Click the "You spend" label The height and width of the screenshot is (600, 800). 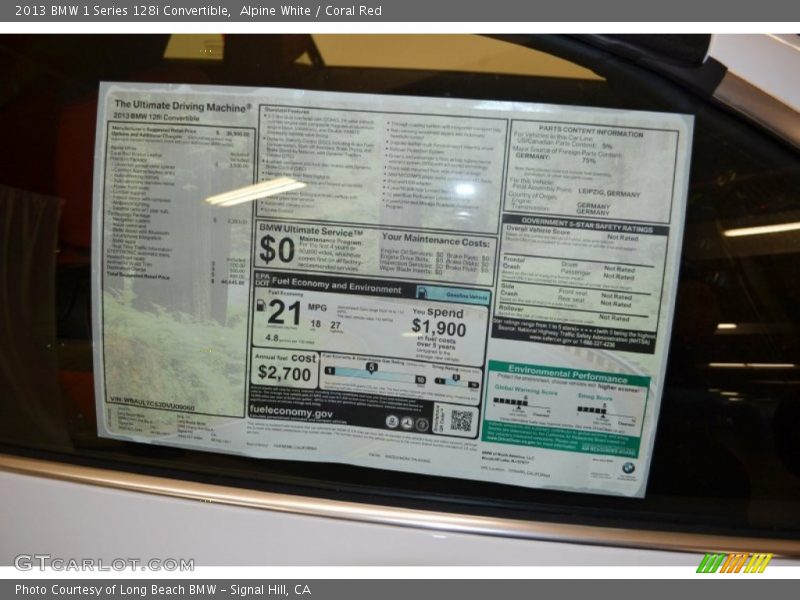tap(438, 312)
